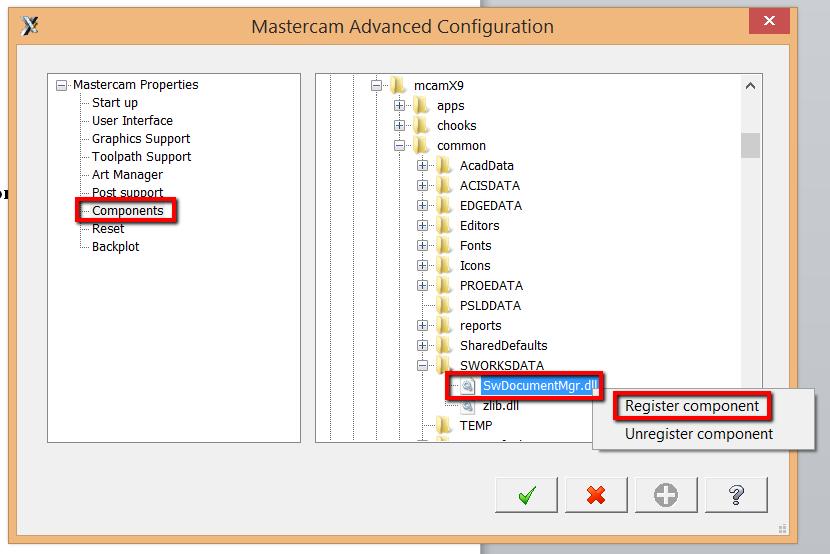The height and width of the screenshot is (554, 830).
Task: Expand the EDGEDATA folder node
Action: tap(422, 205)
